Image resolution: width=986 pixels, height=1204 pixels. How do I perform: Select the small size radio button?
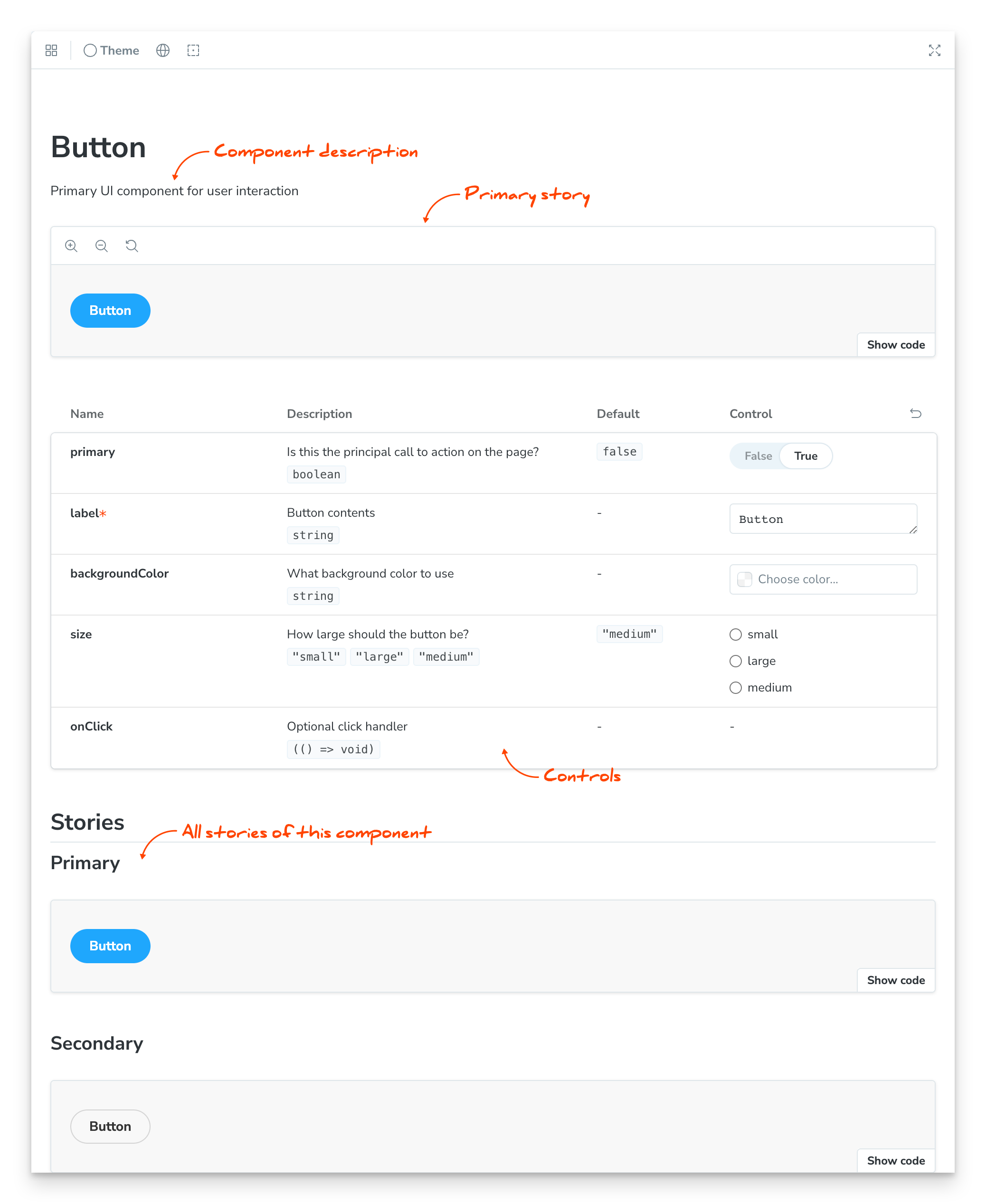coord(736,635)
